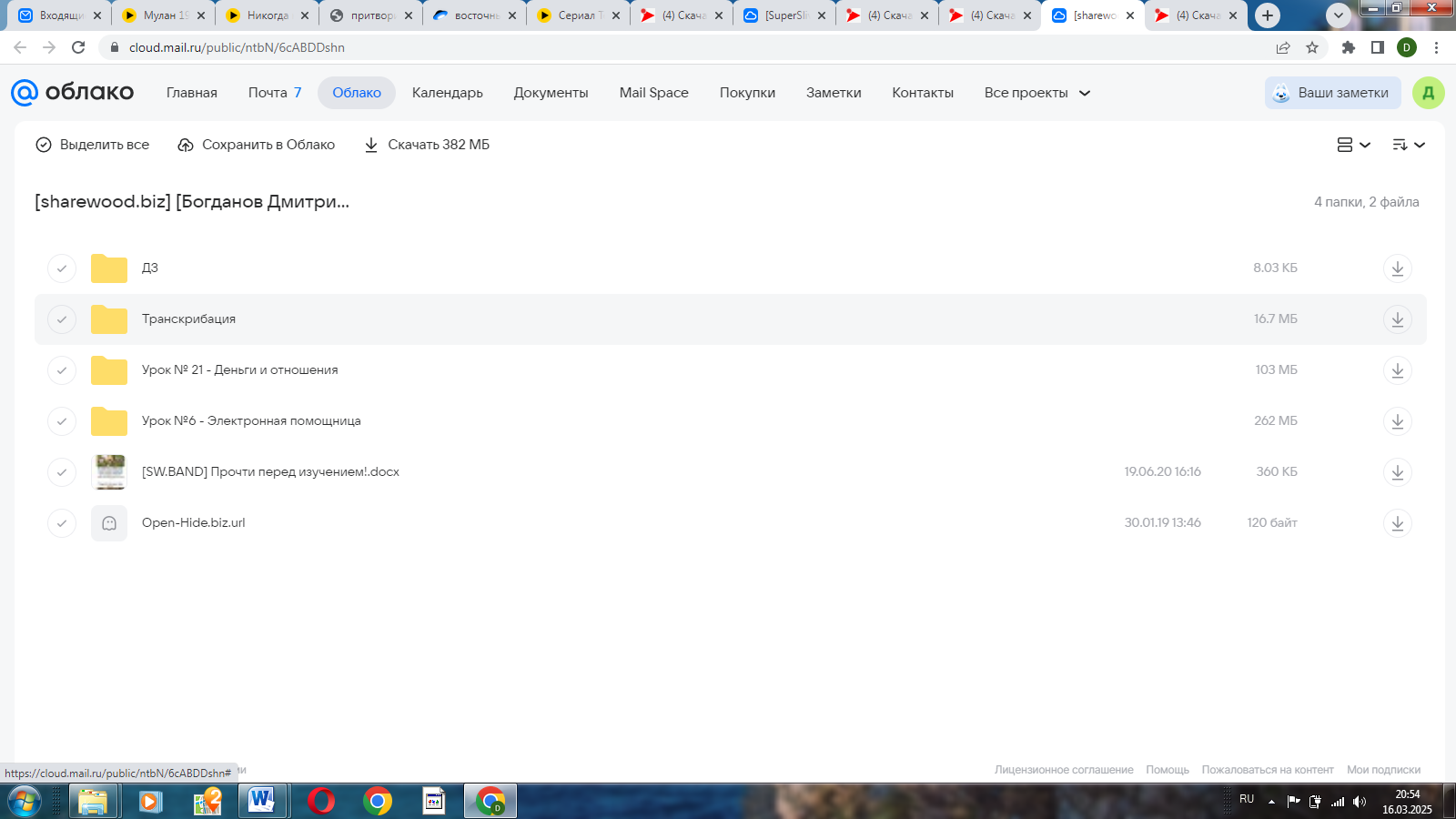
Task: Go to the Календарь menu item
Action: [x=447, y=93]
